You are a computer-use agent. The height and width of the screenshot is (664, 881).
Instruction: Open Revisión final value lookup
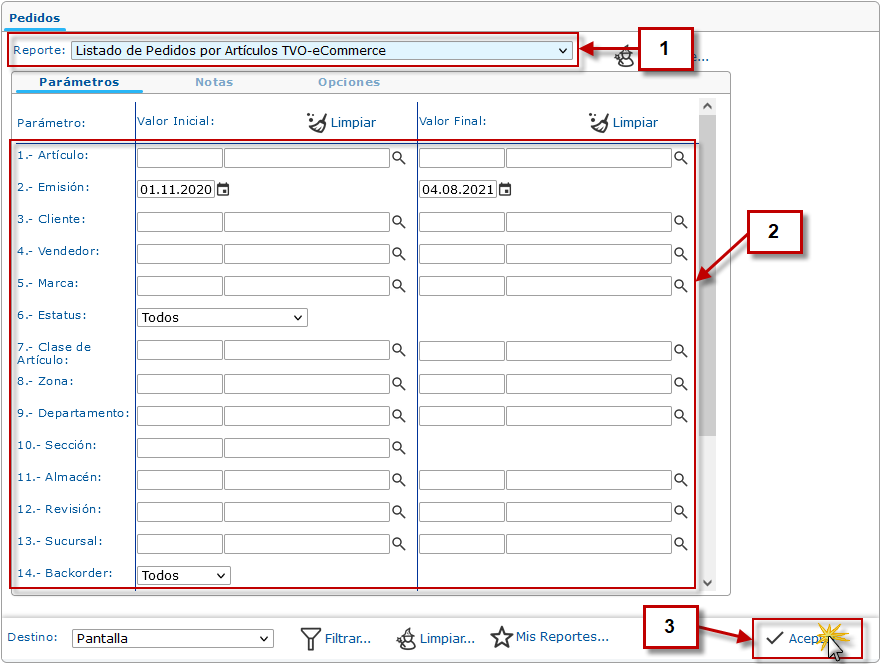[x=680, y=511]
